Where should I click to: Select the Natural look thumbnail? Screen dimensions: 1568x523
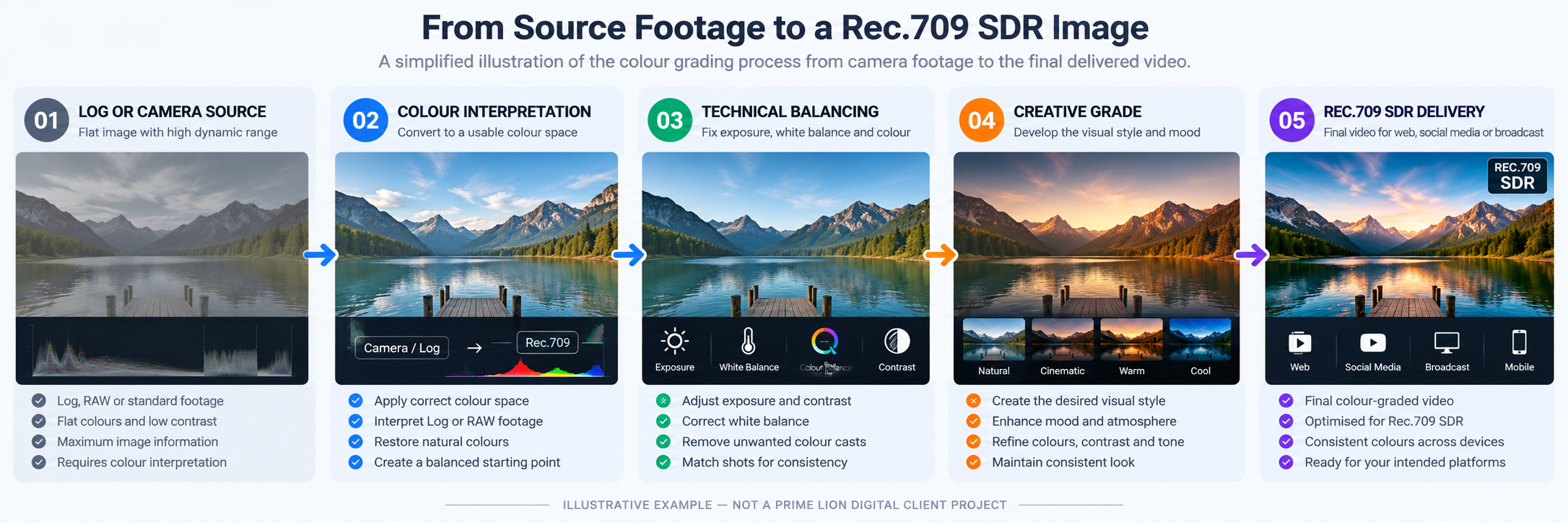[x=994, y=340]
